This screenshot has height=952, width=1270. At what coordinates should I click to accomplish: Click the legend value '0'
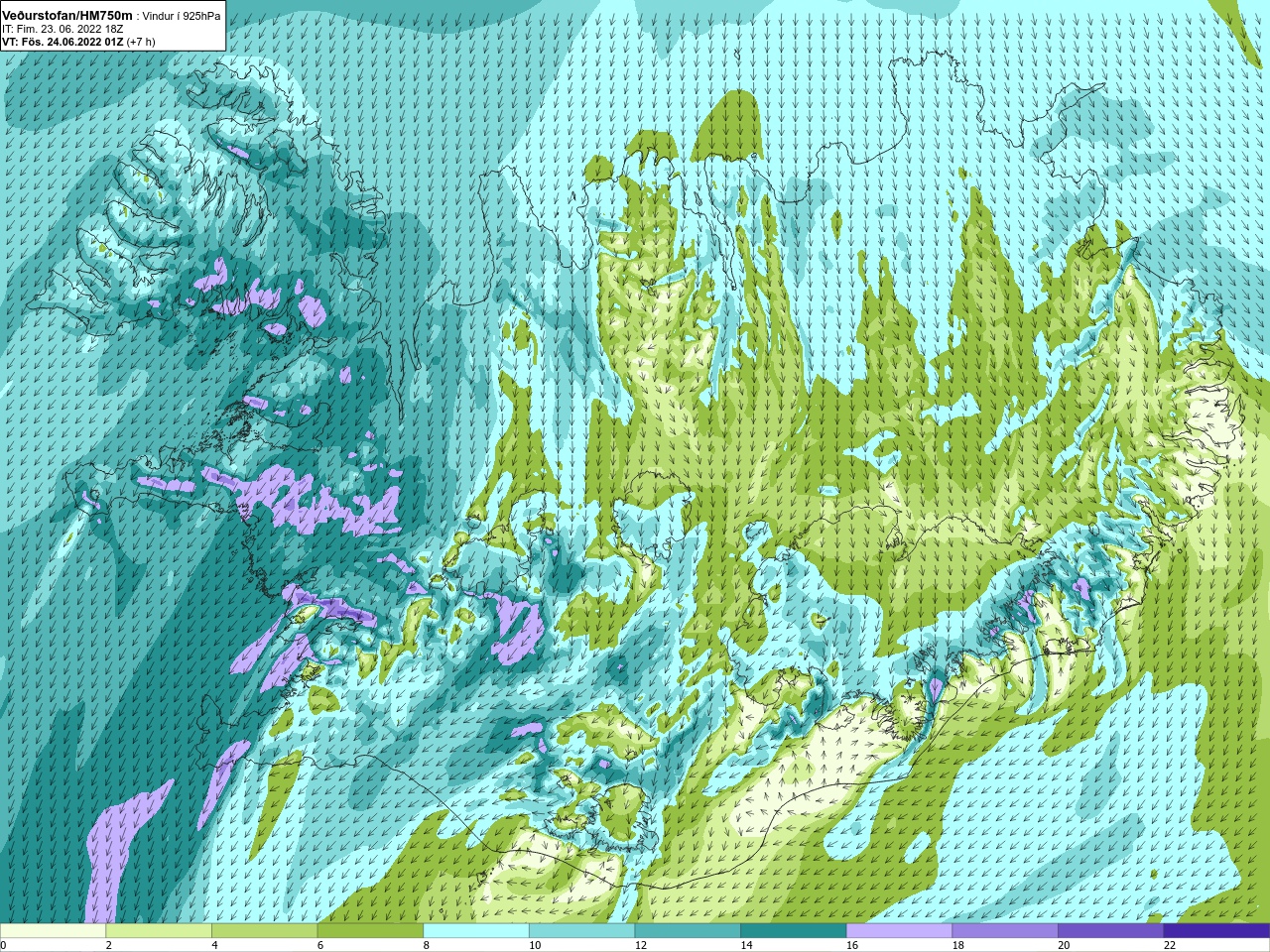coord(3,945)
